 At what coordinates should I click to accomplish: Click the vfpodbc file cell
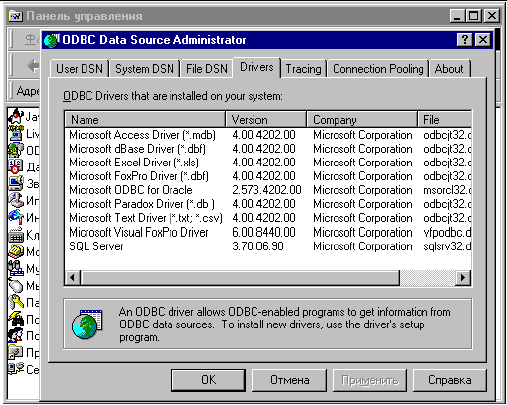(x=447, y=232)
